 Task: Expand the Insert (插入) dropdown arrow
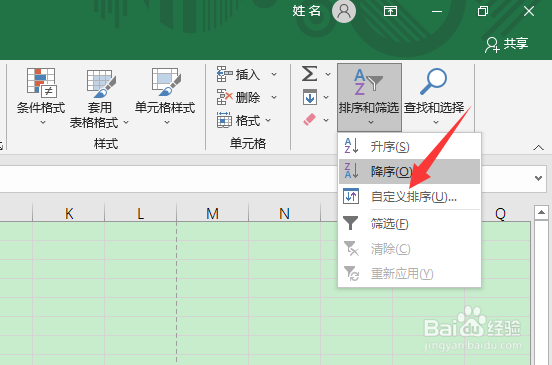[274, 75]
